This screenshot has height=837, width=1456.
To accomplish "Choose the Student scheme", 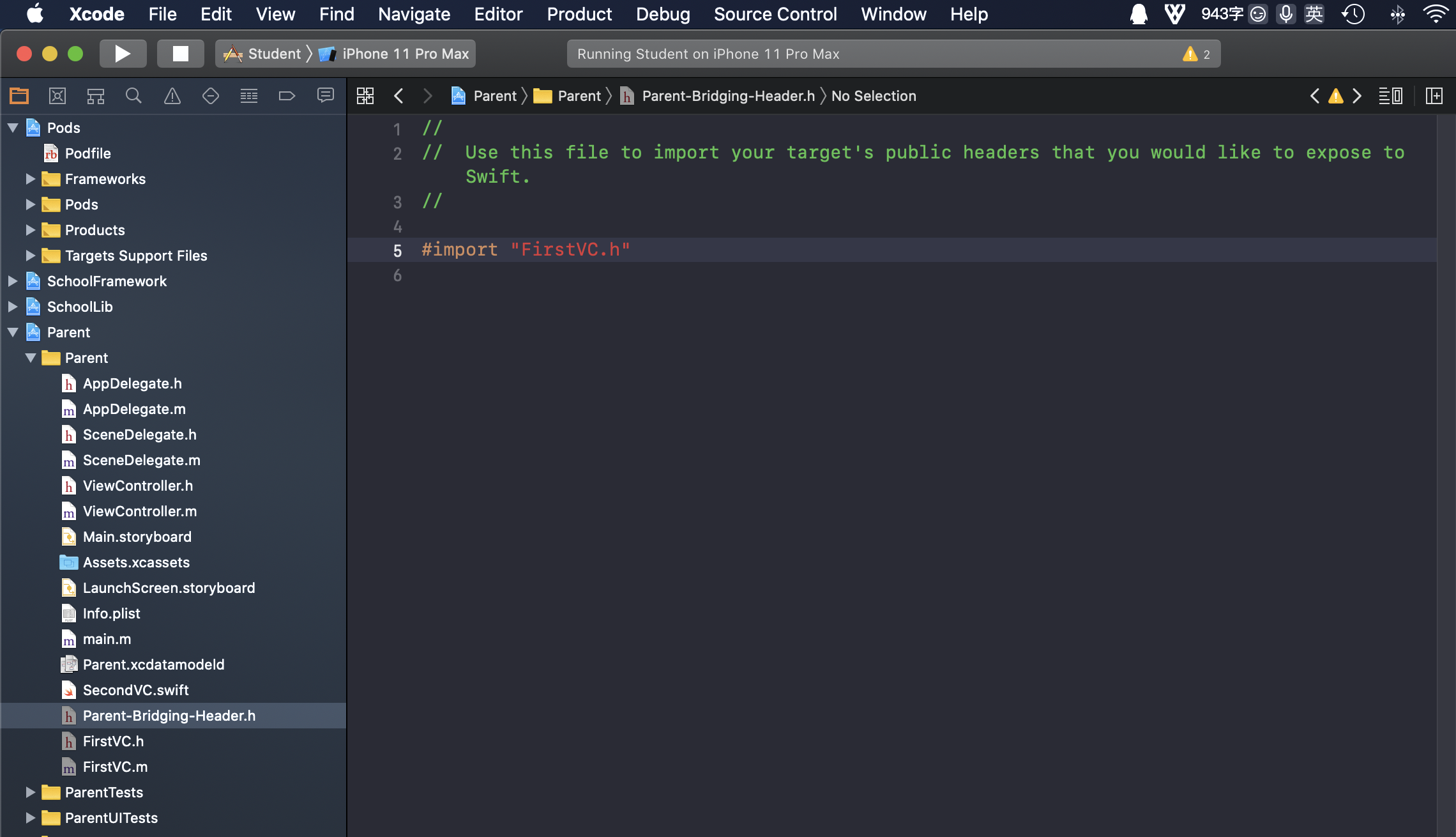I will pyautogui.click(x=262, y=54).
